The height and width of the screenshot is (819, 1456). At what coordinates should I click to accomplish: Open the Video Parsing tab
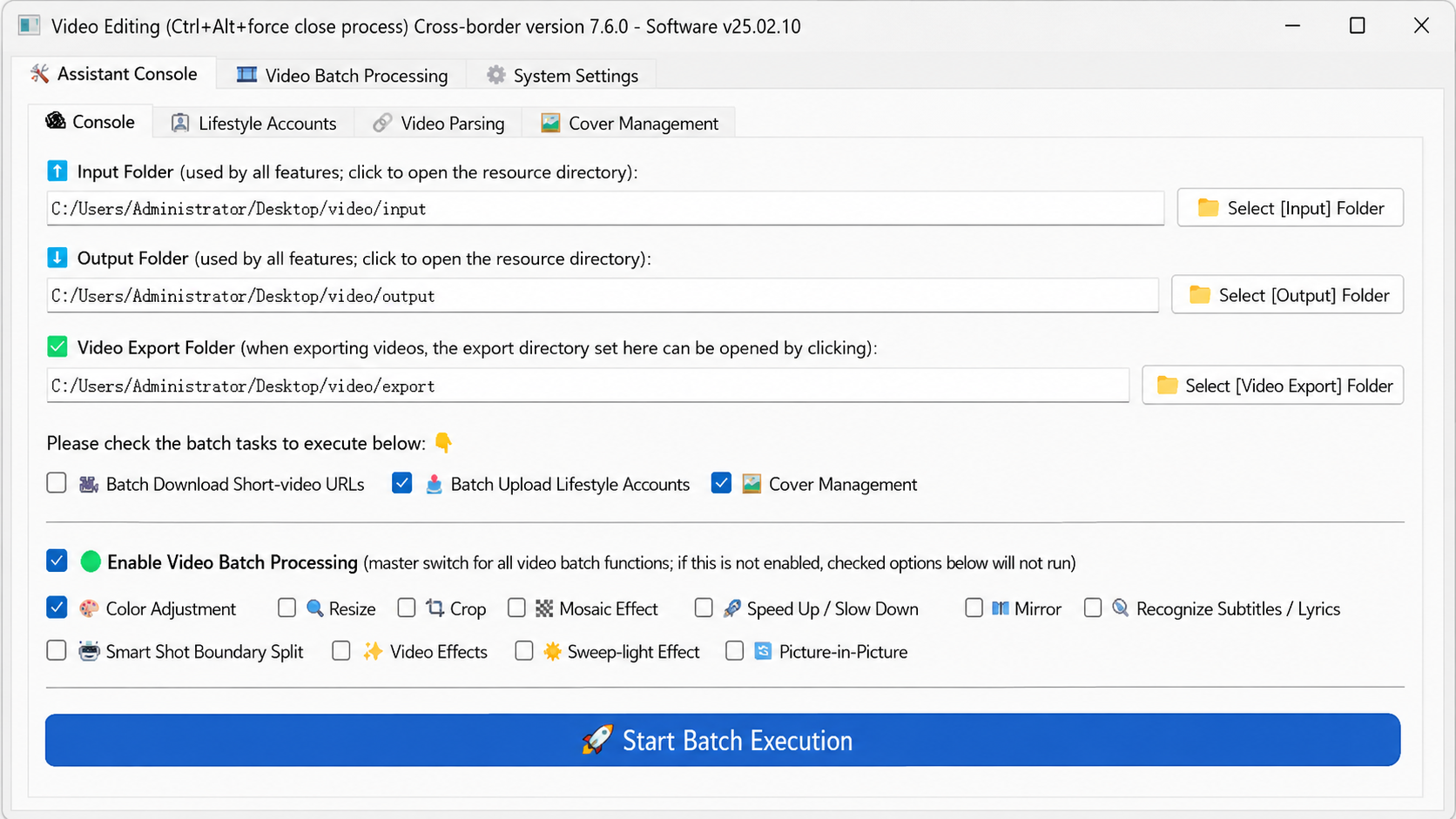(439, 124)
